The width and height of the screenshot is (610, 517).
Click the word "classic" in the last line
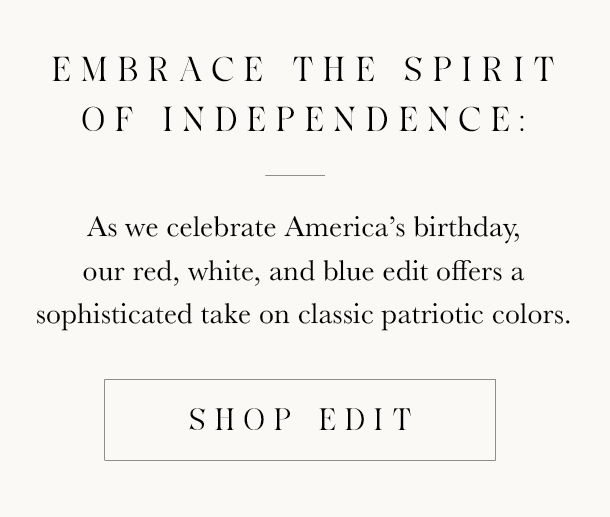336,315
